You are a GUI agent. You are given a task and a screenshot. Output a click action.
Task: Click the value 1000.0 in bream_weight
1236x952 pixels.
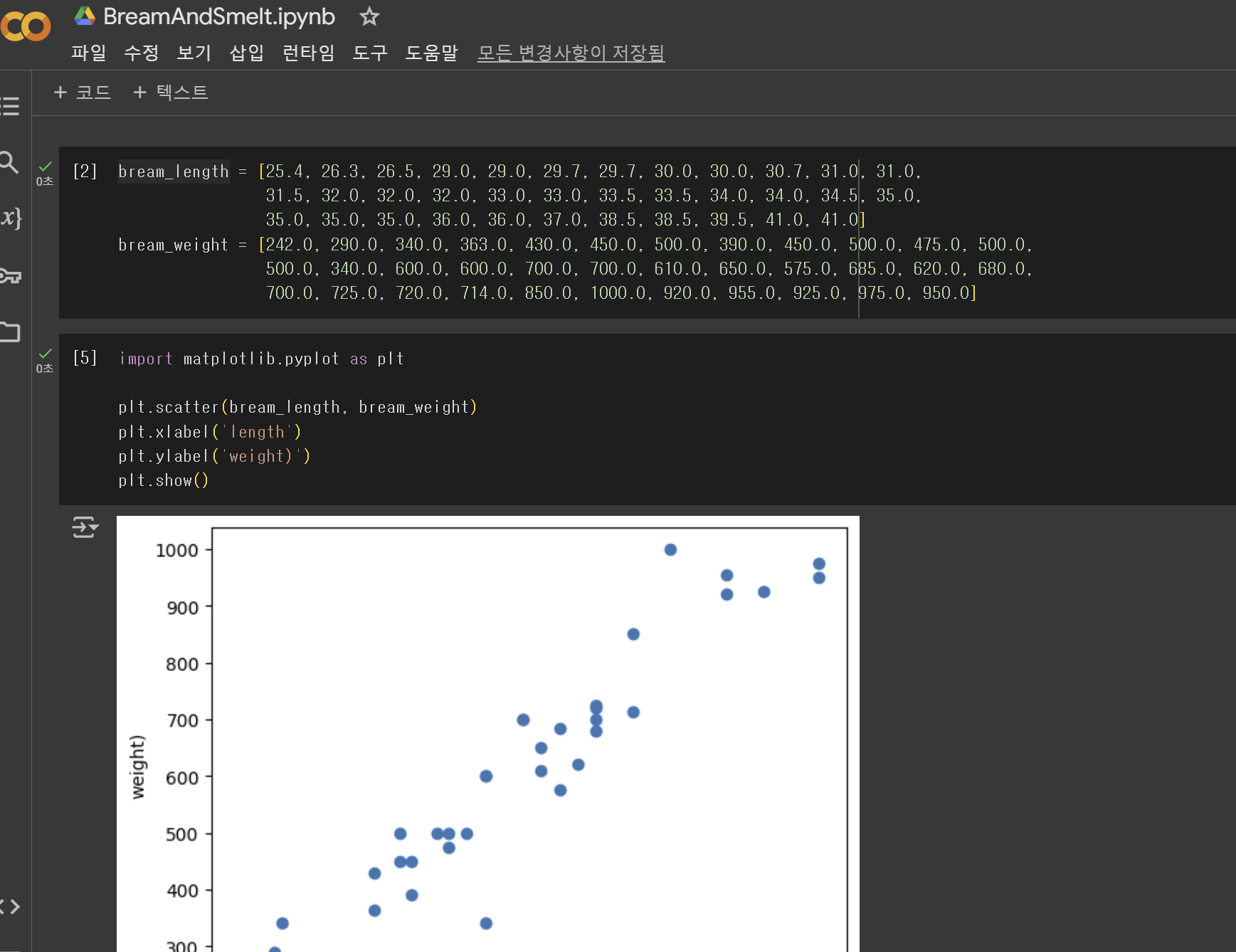618,293
